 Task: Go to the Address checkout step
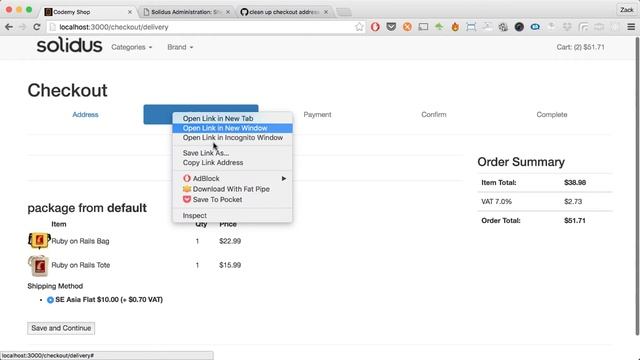pos(85,115)
